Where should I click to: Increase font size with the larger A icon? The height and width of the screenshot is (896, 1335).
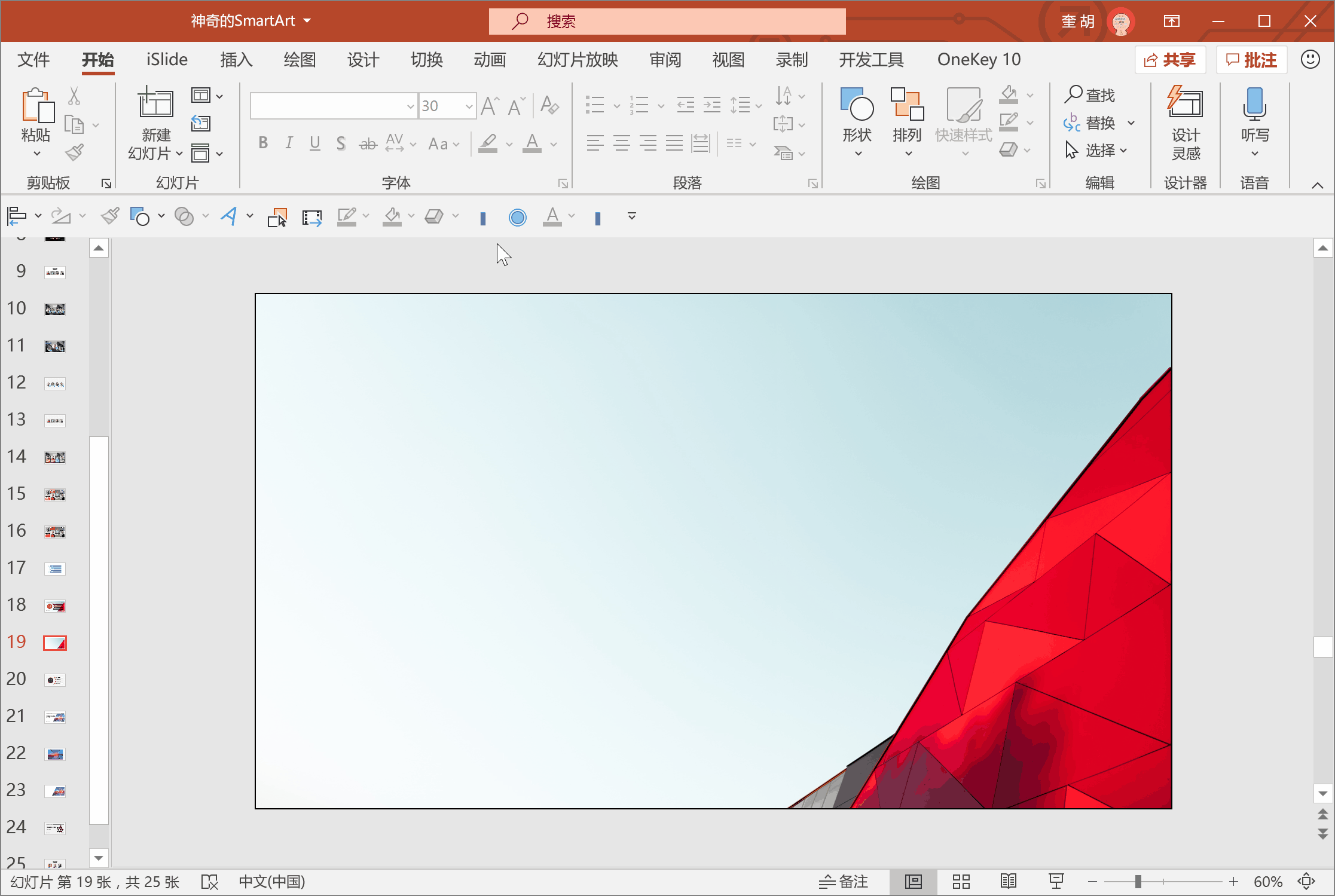(490, 106)
